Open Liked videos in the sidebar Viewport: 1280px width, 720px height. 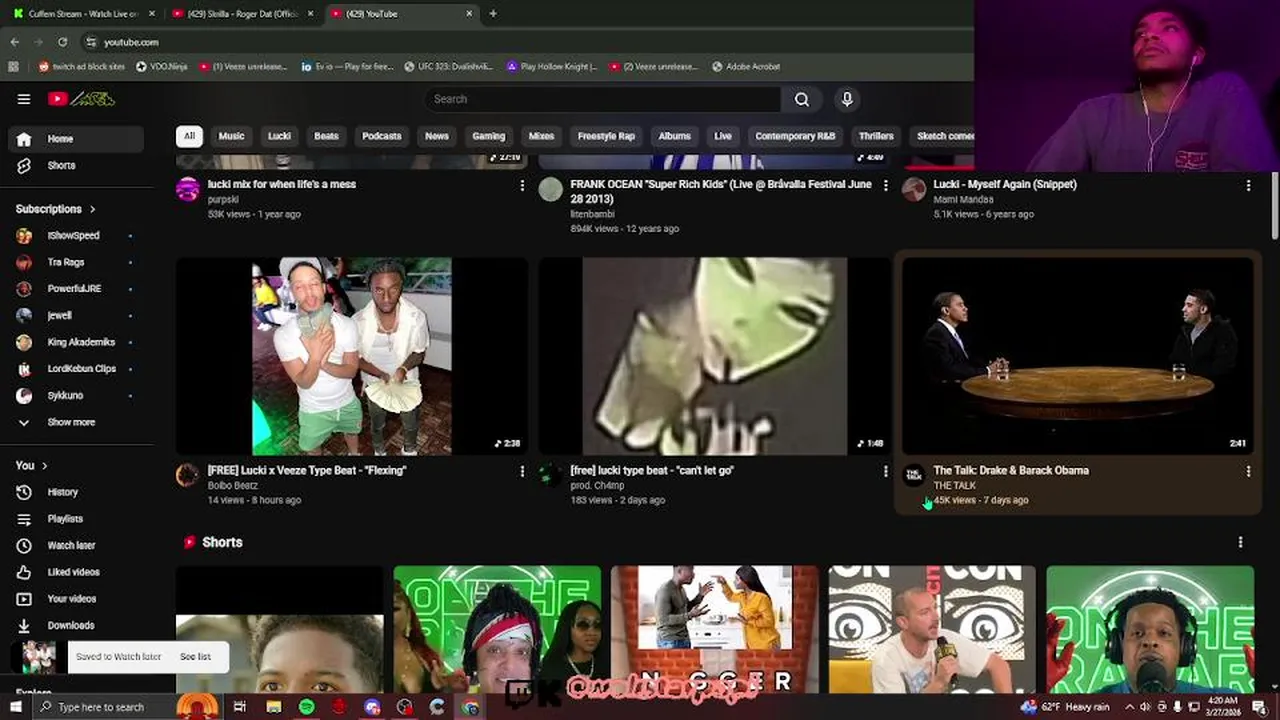tap(76, 572)
